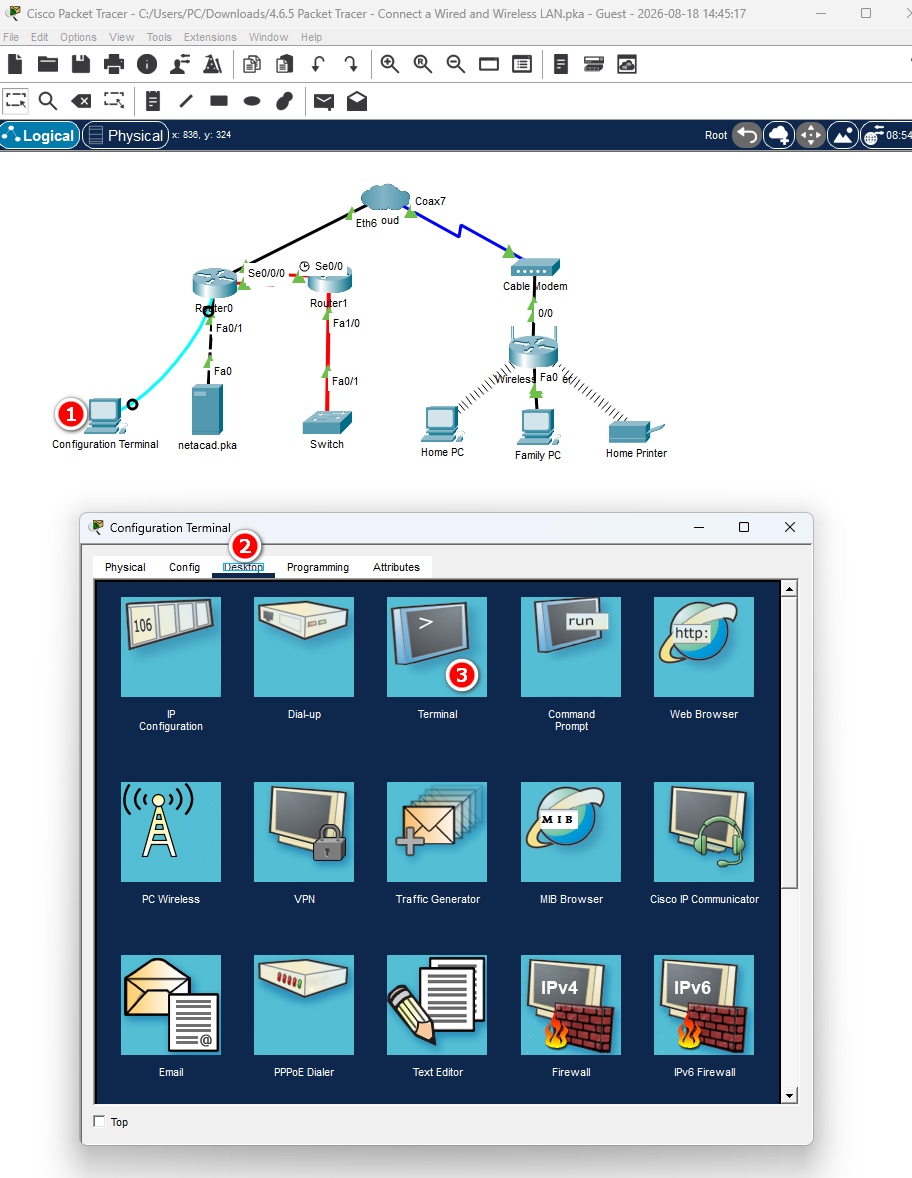The width and height of the screenshot is (912, 1178).
Task: Pick the Inspect magnifier tool
Action: [x=48, y=101]
